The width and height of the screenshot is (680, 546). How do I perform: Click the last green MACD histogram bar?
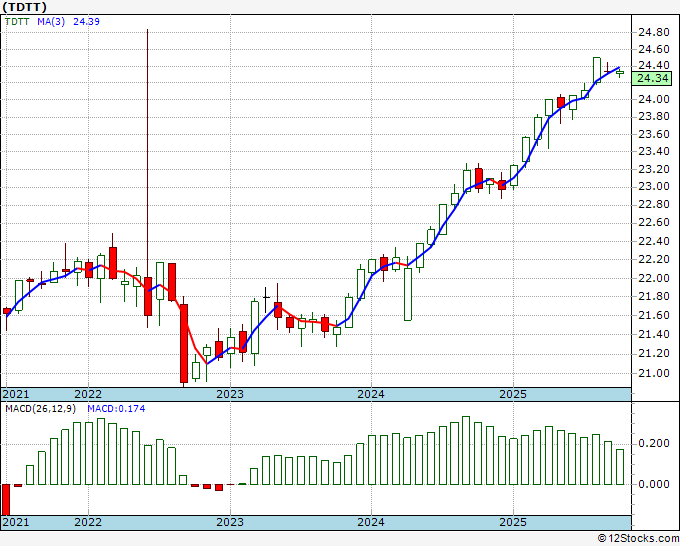pos(620,467)
